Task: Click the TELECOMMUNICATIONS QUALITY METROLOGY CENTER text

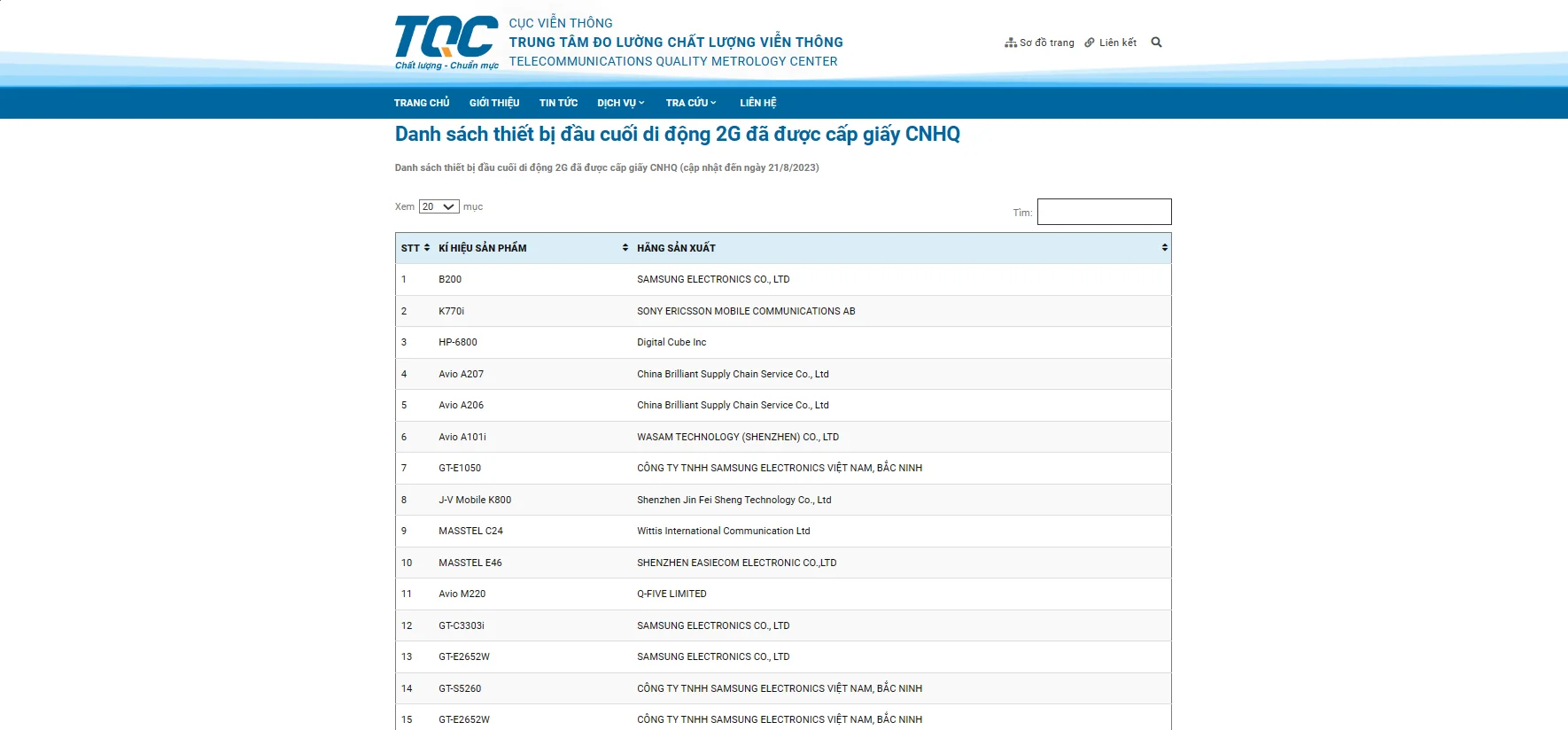Action: click(673, 61)
